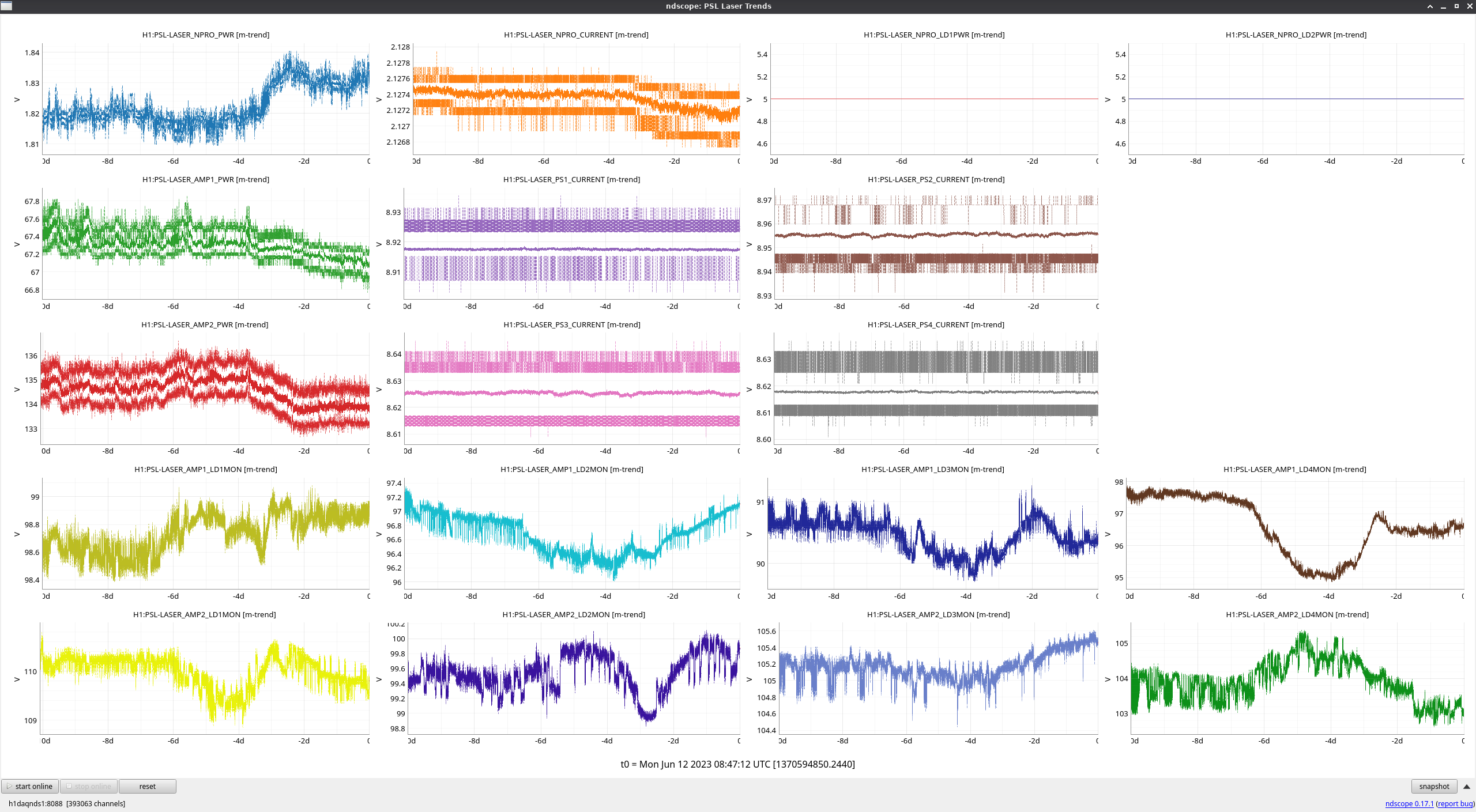This screenshot has width=1476, height=812.
Task: Click the NPRO_CURRENT orange trend plot
Action: [x=577, y=98]
